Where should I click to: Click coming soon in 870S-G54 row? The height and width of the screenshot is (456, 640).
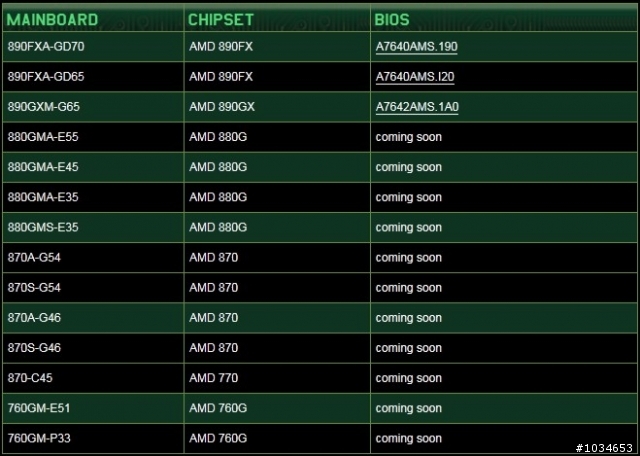tap(409, 288)
